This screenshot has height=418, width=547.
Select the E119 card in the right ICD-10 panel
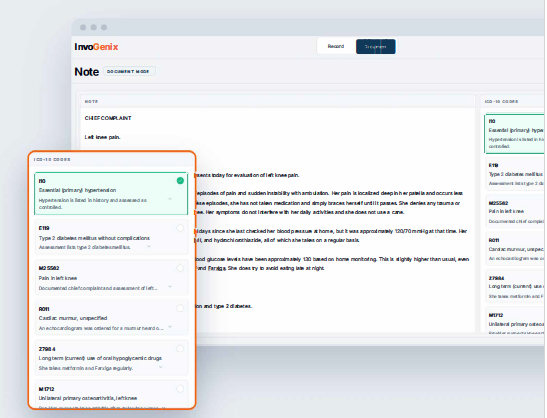pyautogui.click(x=515, y=173)
